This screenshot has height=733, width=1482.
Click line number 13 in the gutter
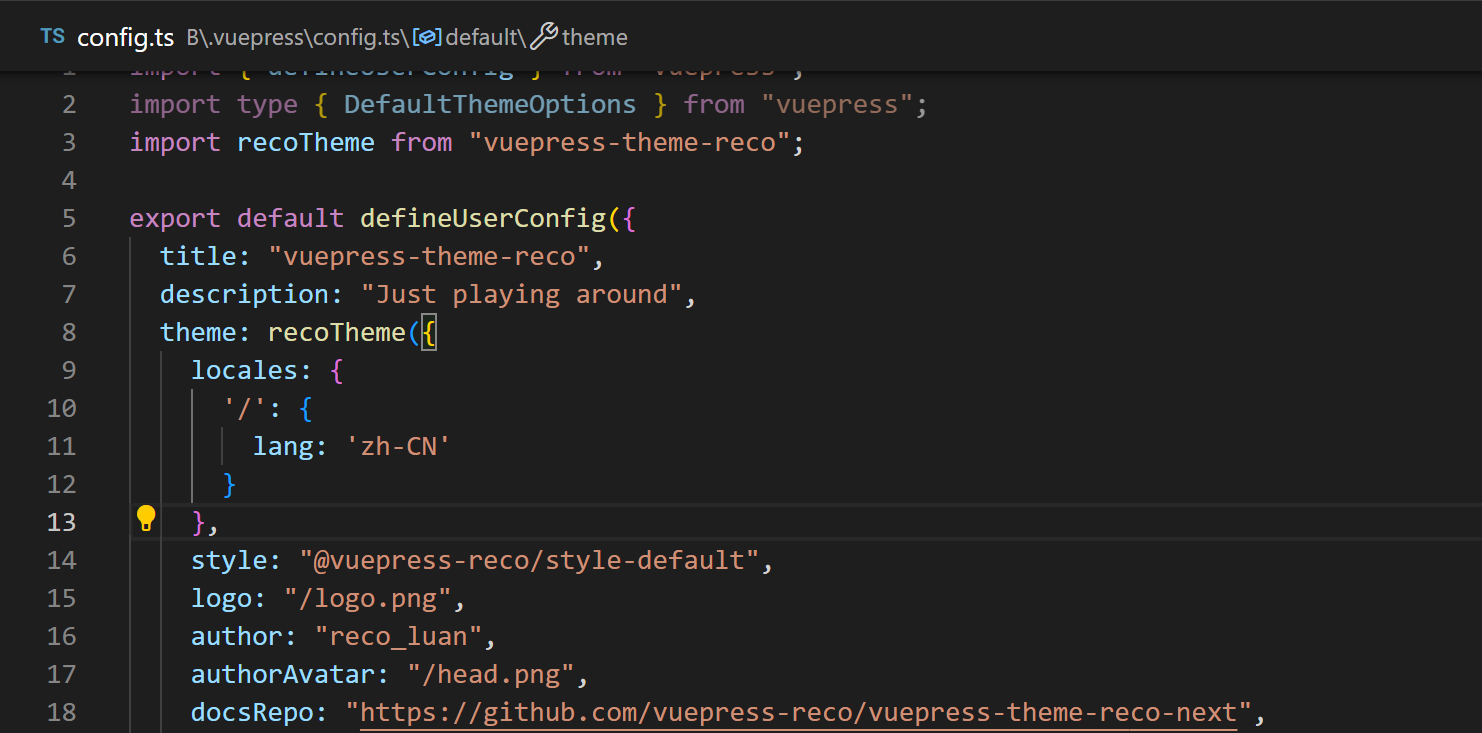(61, 522)
